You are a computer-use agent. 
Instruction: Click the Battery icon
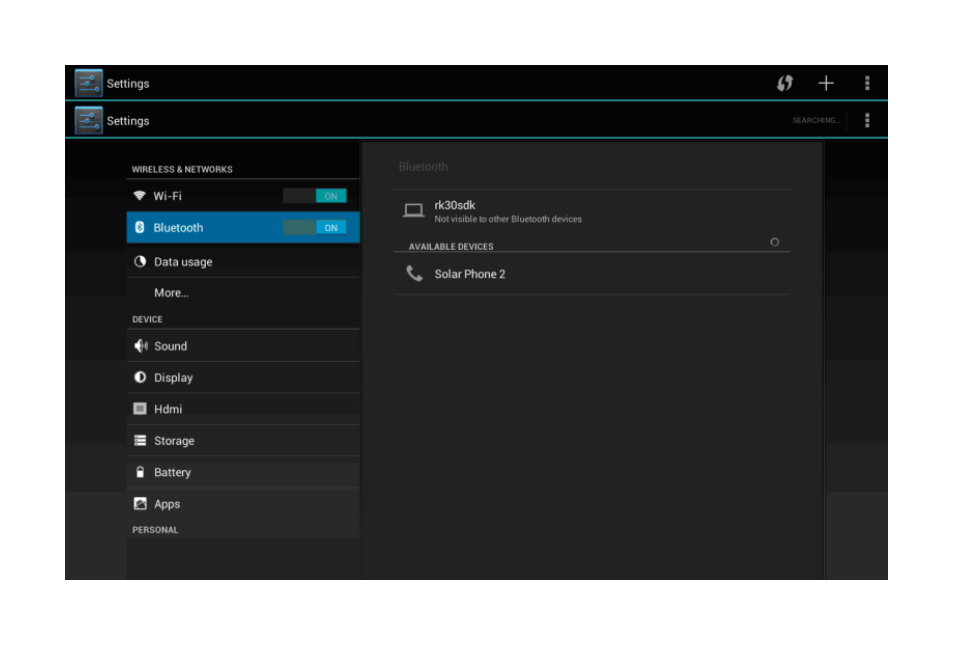pos(140,472)
